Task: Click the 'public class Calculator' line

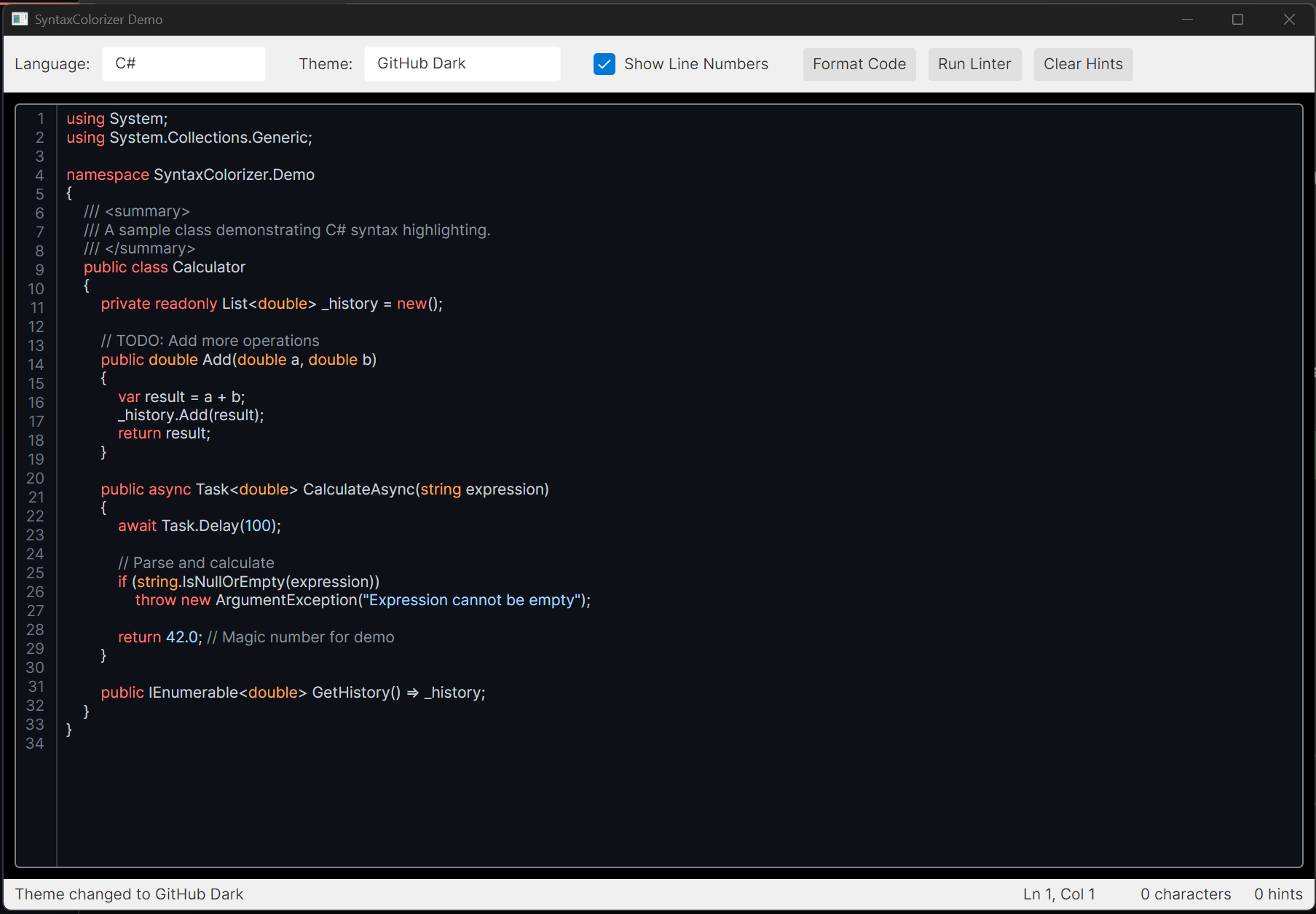Action: click(165, 267)
